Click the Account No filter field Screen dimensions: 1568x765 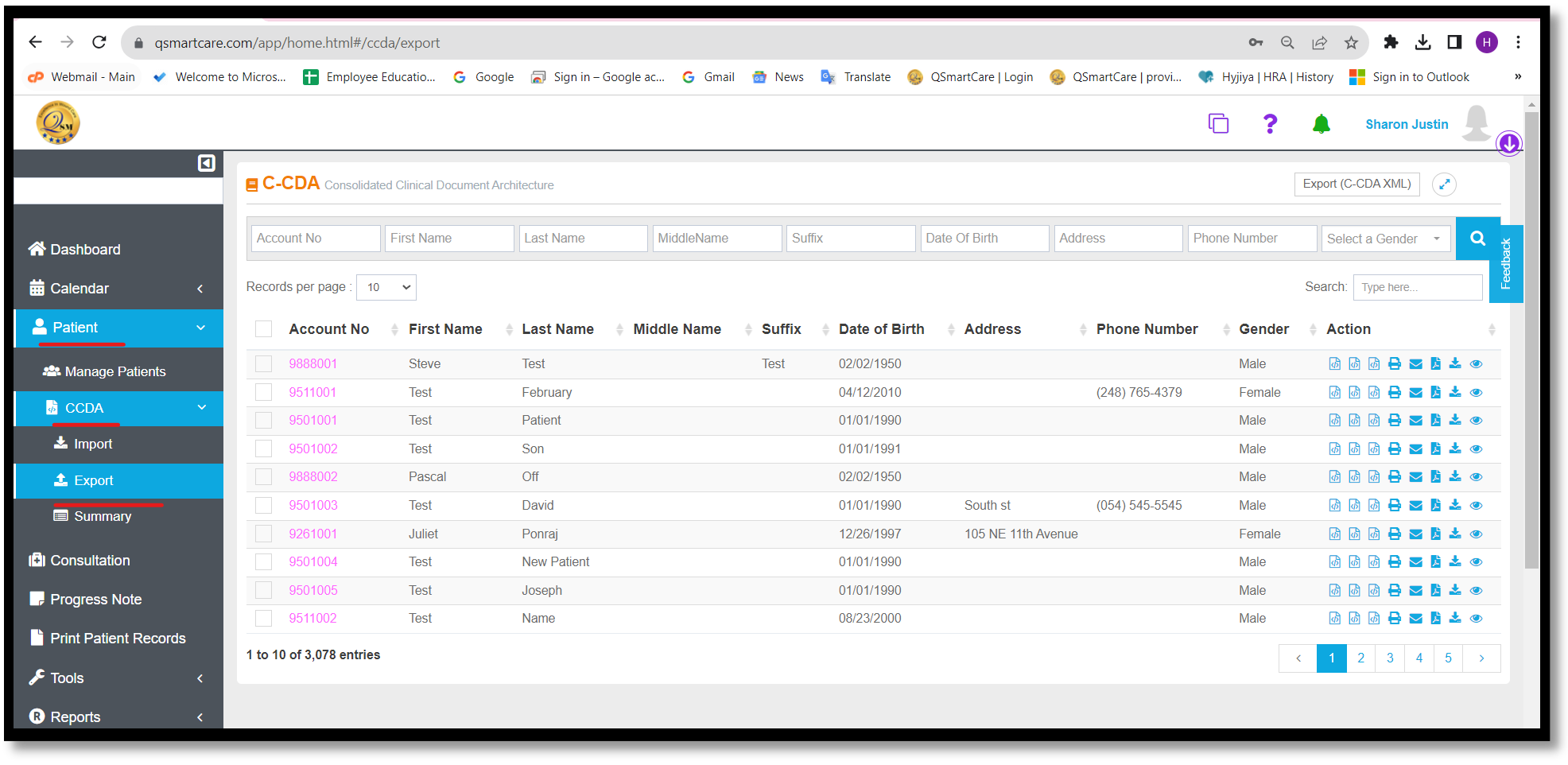pyautogui.click(x=316, y=239)
